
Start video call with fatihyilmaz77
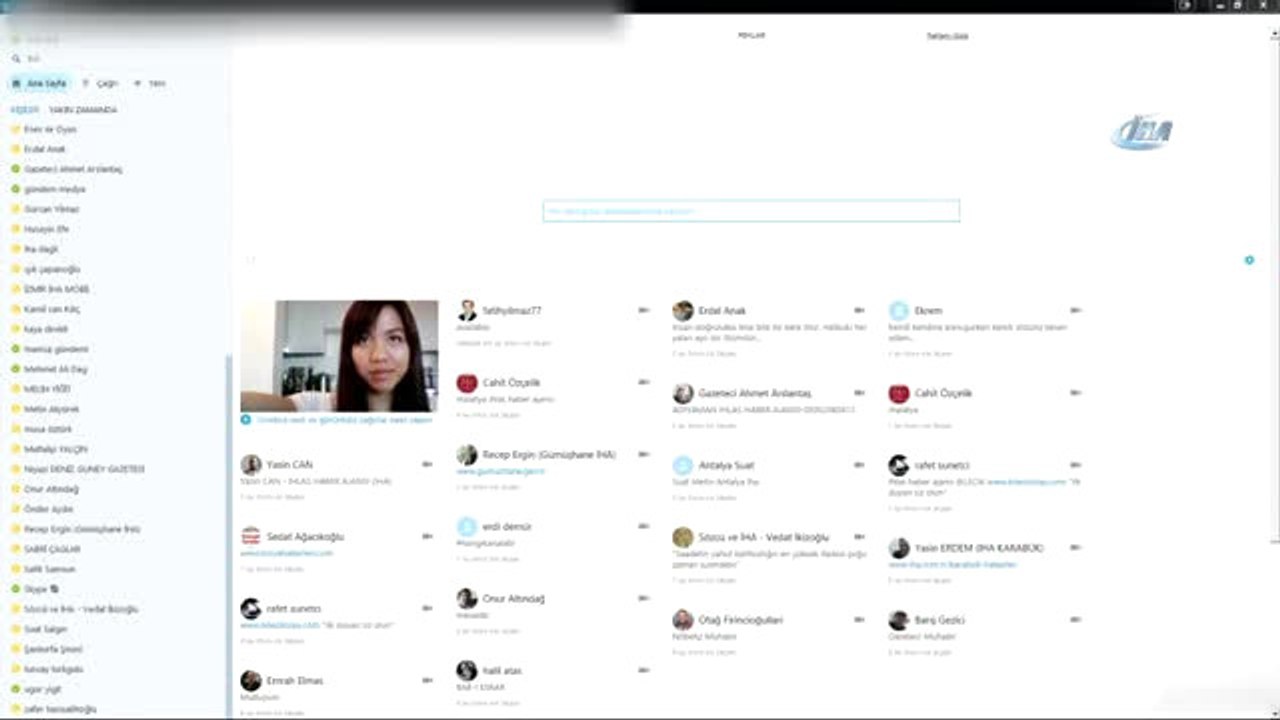(x=643, y=310)
